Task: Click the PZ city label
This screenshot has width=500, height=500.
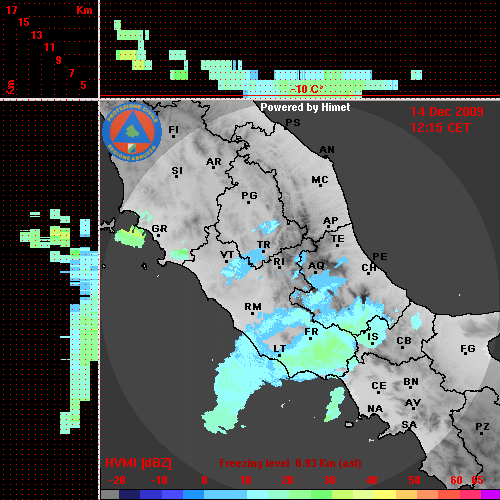Action: point(482,426)
